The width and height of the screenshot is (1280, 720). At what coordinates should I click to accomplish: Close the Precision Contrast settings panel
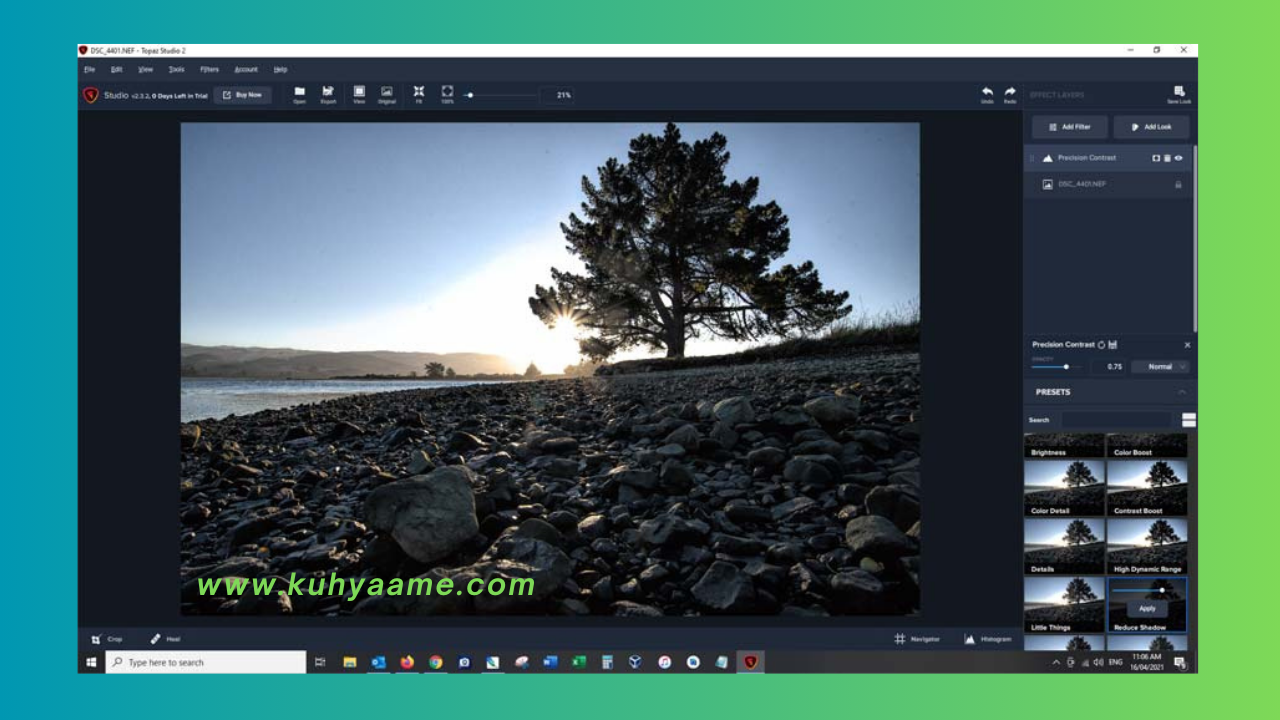point(1187,345)
